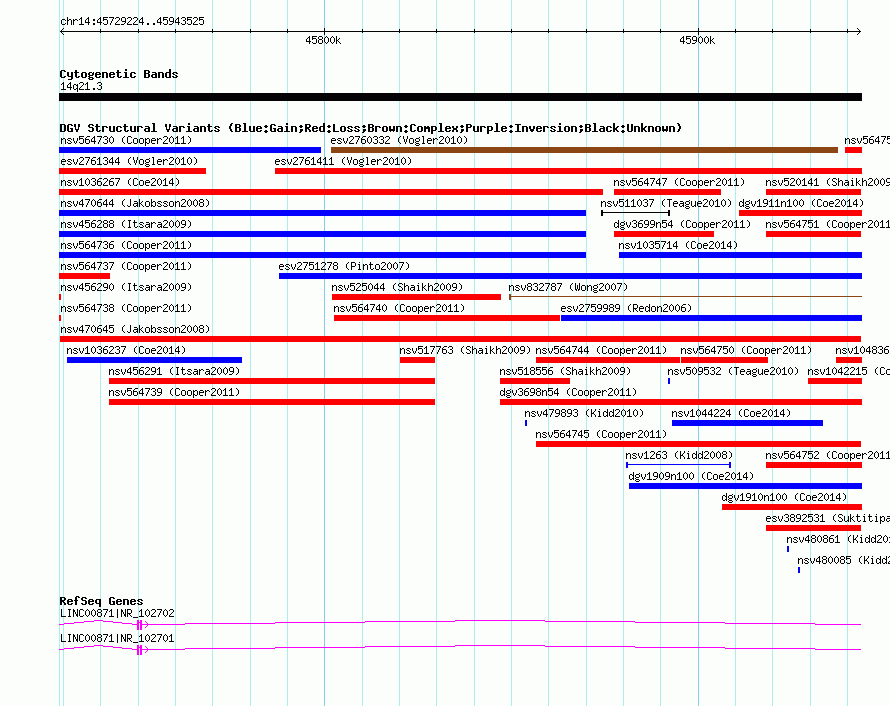
Task: Select the brown esv2760332 complex variant bar
Action: [584, 150]
